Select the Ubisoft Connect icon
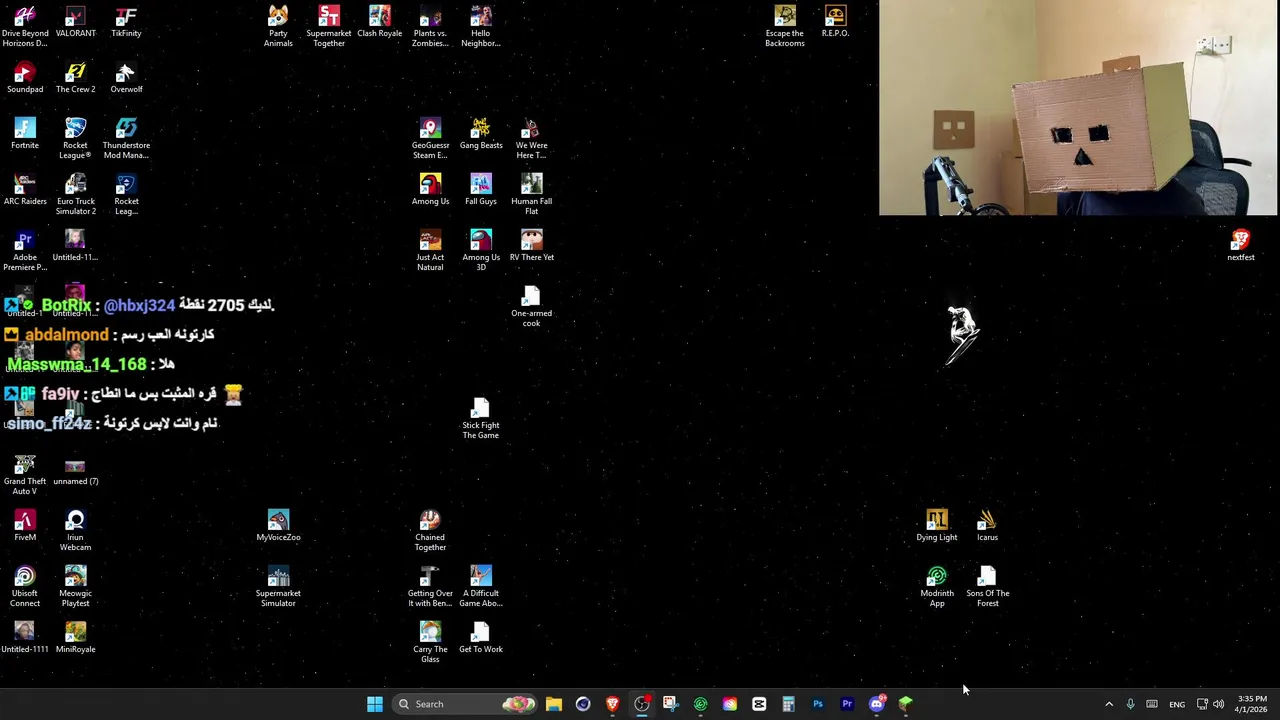Viewport: 1280px width, 720px height. point(25,587)
